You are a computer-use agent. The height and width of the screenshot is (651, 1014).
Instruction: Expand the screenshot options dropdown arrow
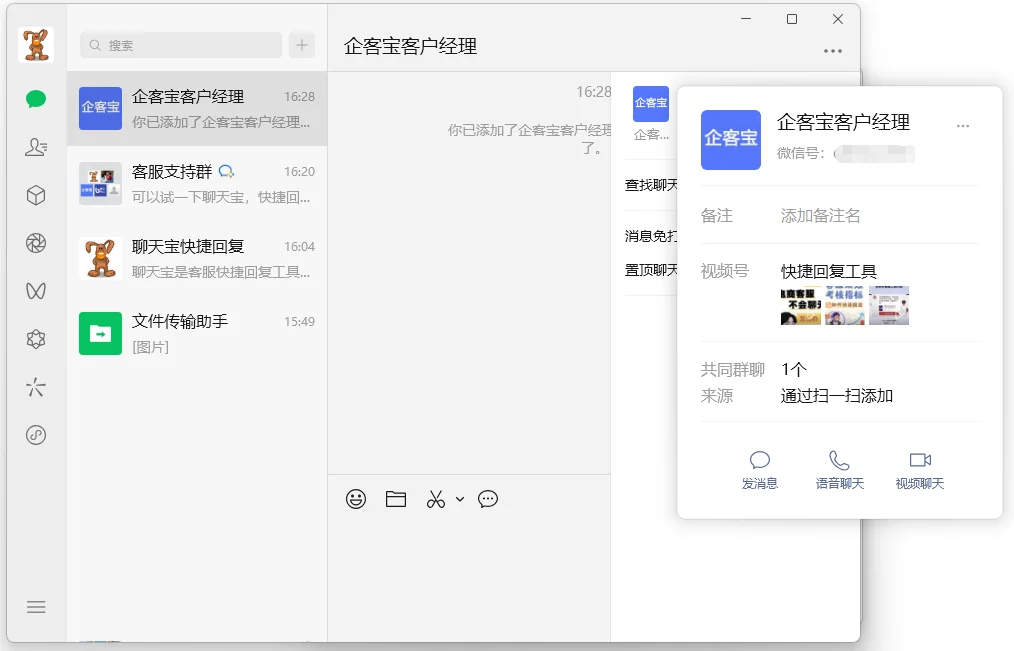(x=460, y=499)
